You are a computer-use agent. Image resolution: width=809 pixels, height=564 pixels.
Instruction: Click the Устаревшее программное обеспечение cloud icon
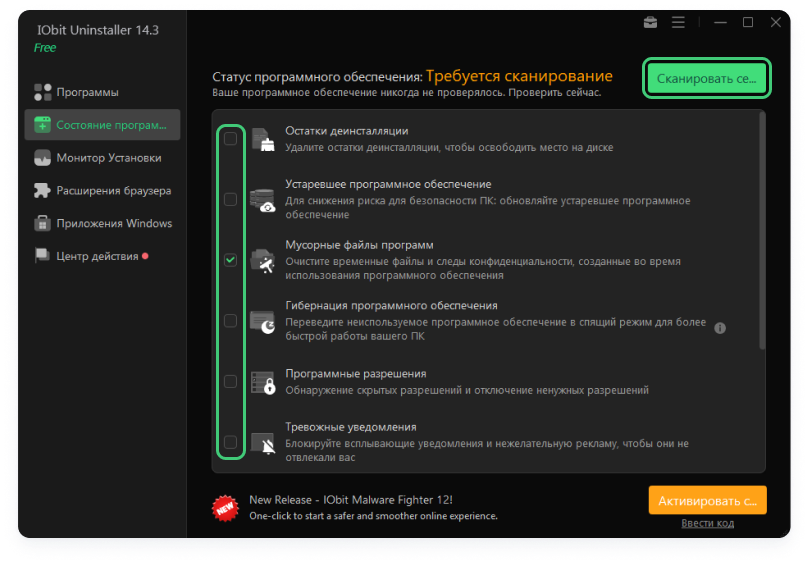point(263,200)
